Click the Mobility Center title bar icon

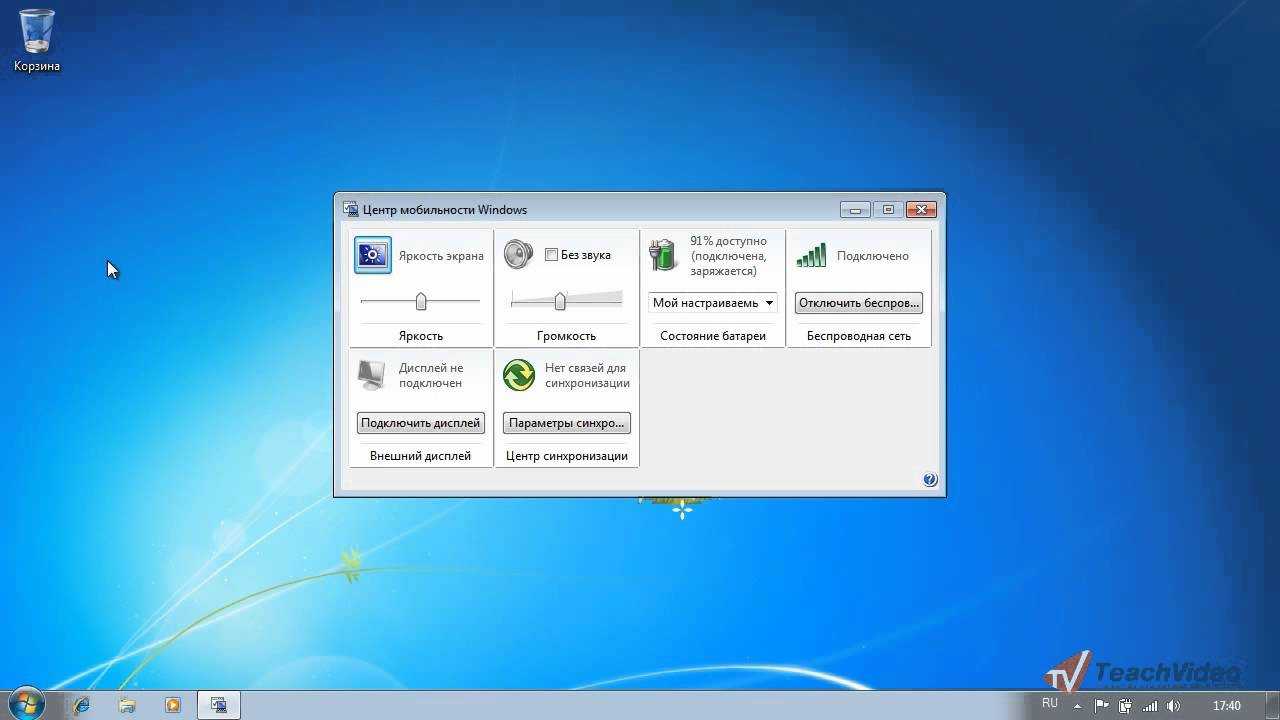tap(351, 209)
